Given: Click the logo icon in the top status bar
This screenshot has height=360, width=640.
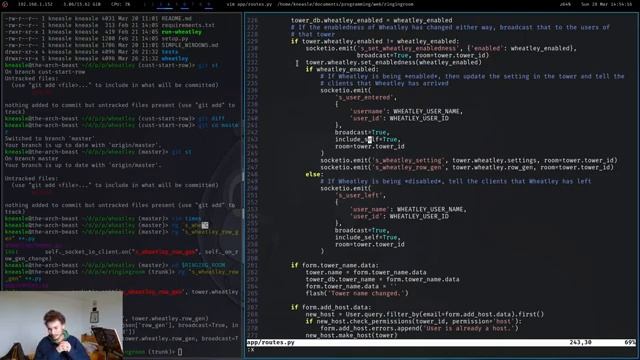Looking at the screenshot, I should coord(5,4).
